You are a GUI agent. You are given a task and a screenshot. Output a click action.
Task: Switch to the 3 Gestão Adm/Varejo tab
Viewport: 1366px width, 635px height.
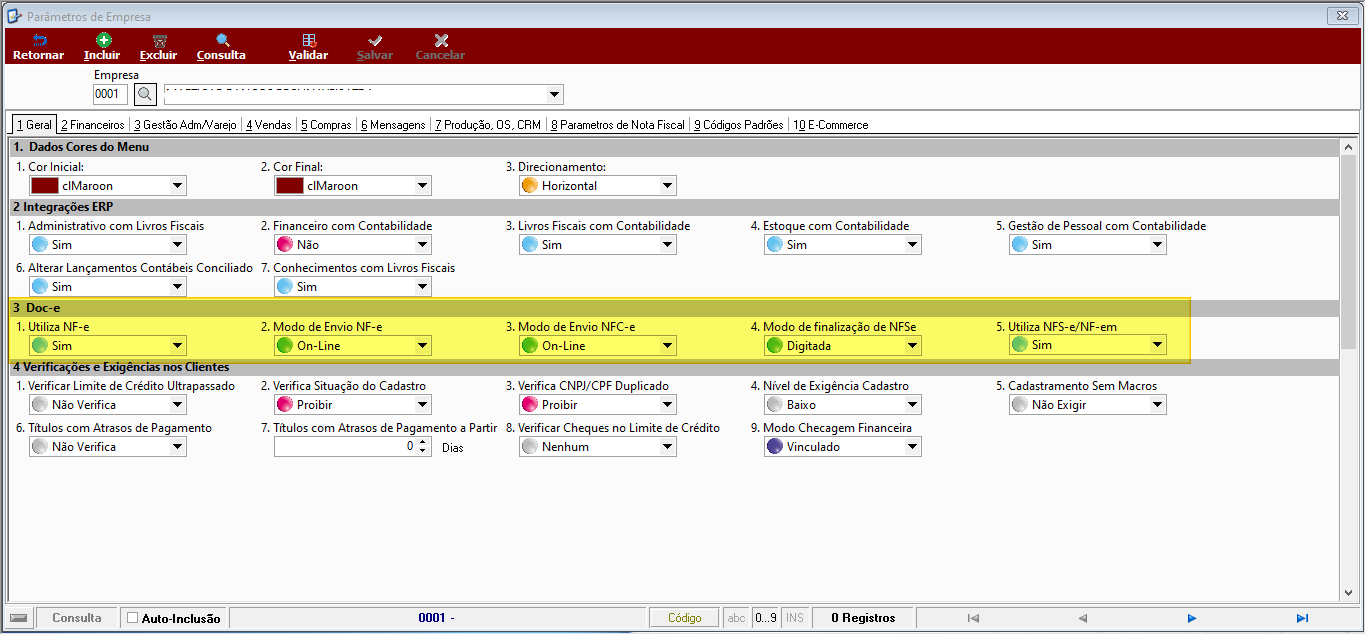(x=186, y=125)
